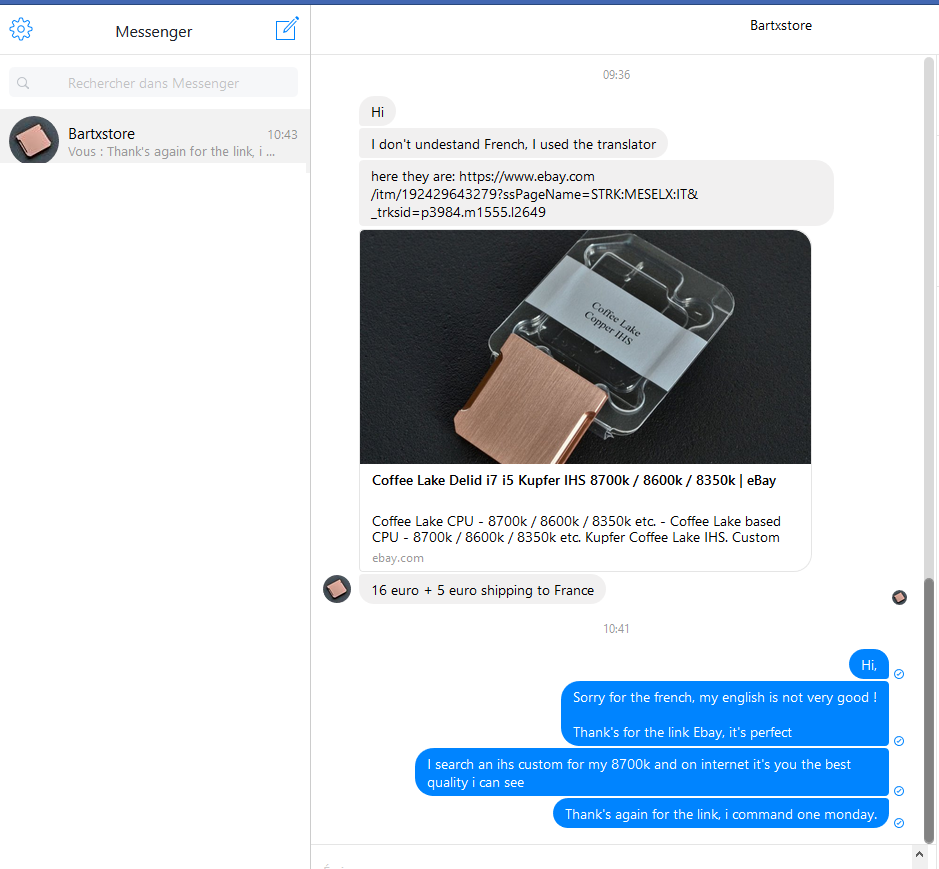Open the Coffee Lake copper IHS preview image
Screen dimensions: 939x869
(x=585, y=347)
